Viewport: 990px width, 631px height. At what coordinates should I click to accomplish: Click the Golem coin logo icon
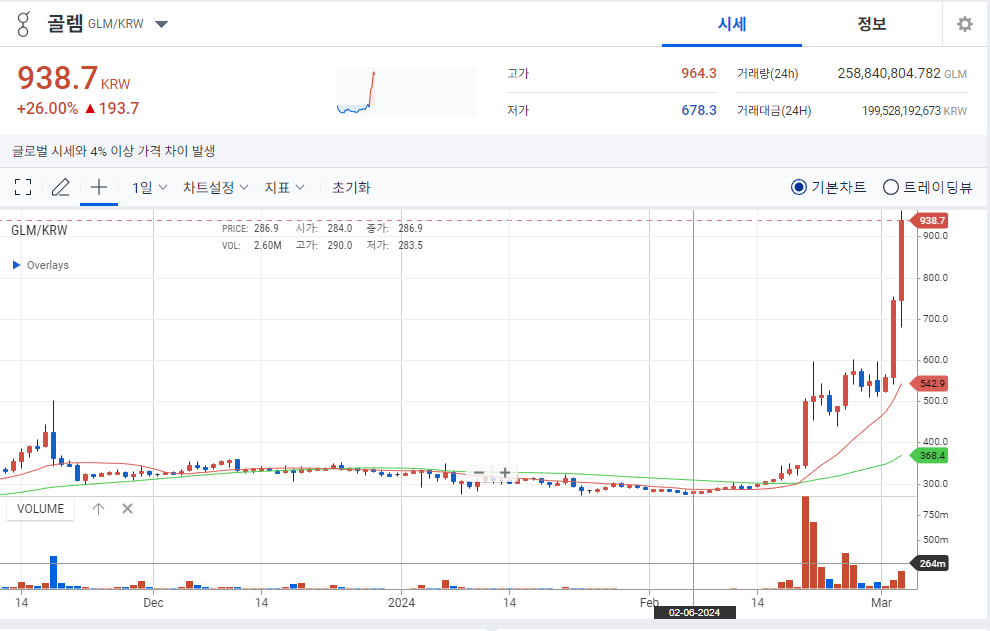pos(23,25)
